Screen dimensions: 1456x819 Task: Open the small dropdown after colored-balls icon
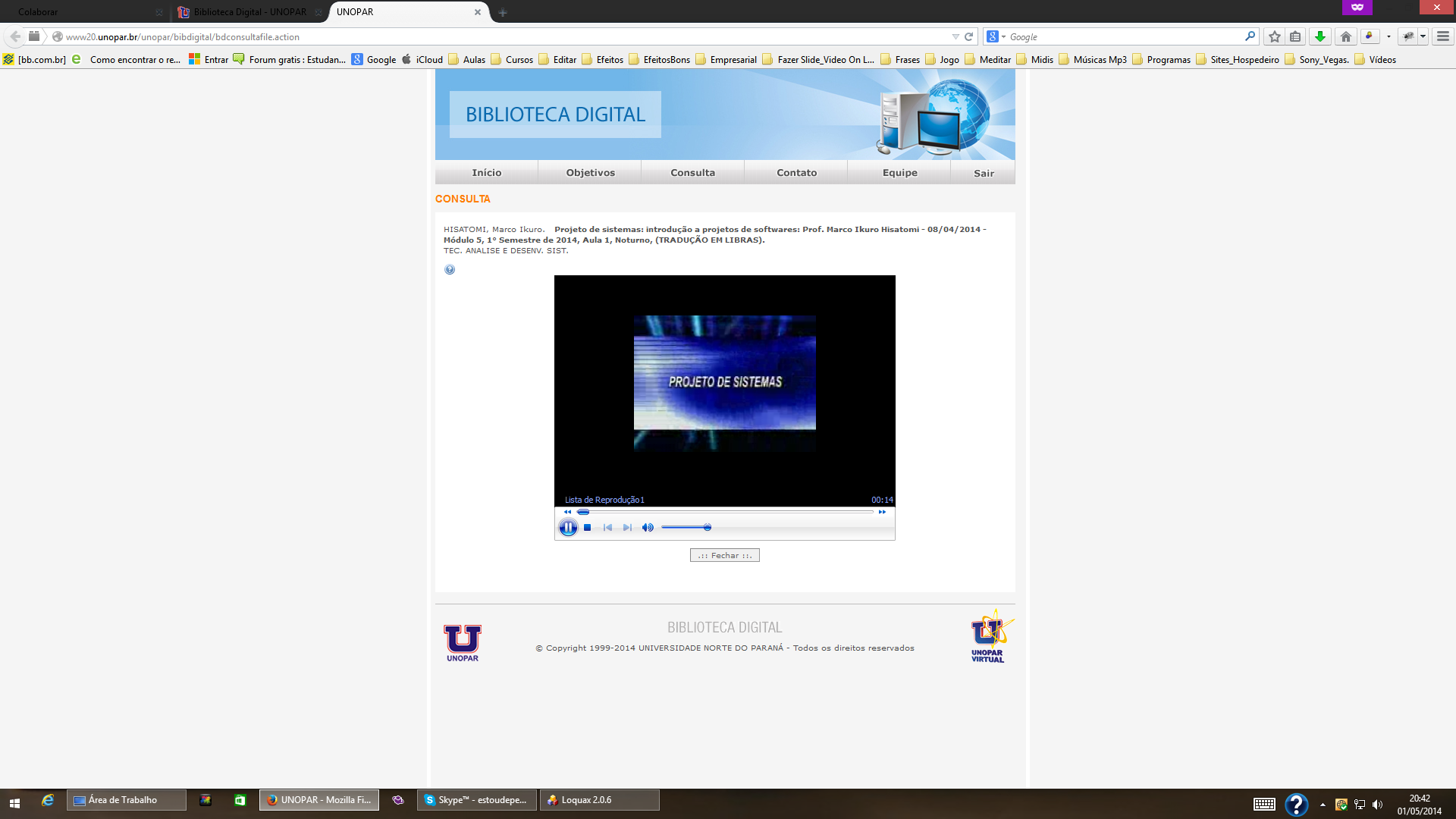pos(1389,36)
